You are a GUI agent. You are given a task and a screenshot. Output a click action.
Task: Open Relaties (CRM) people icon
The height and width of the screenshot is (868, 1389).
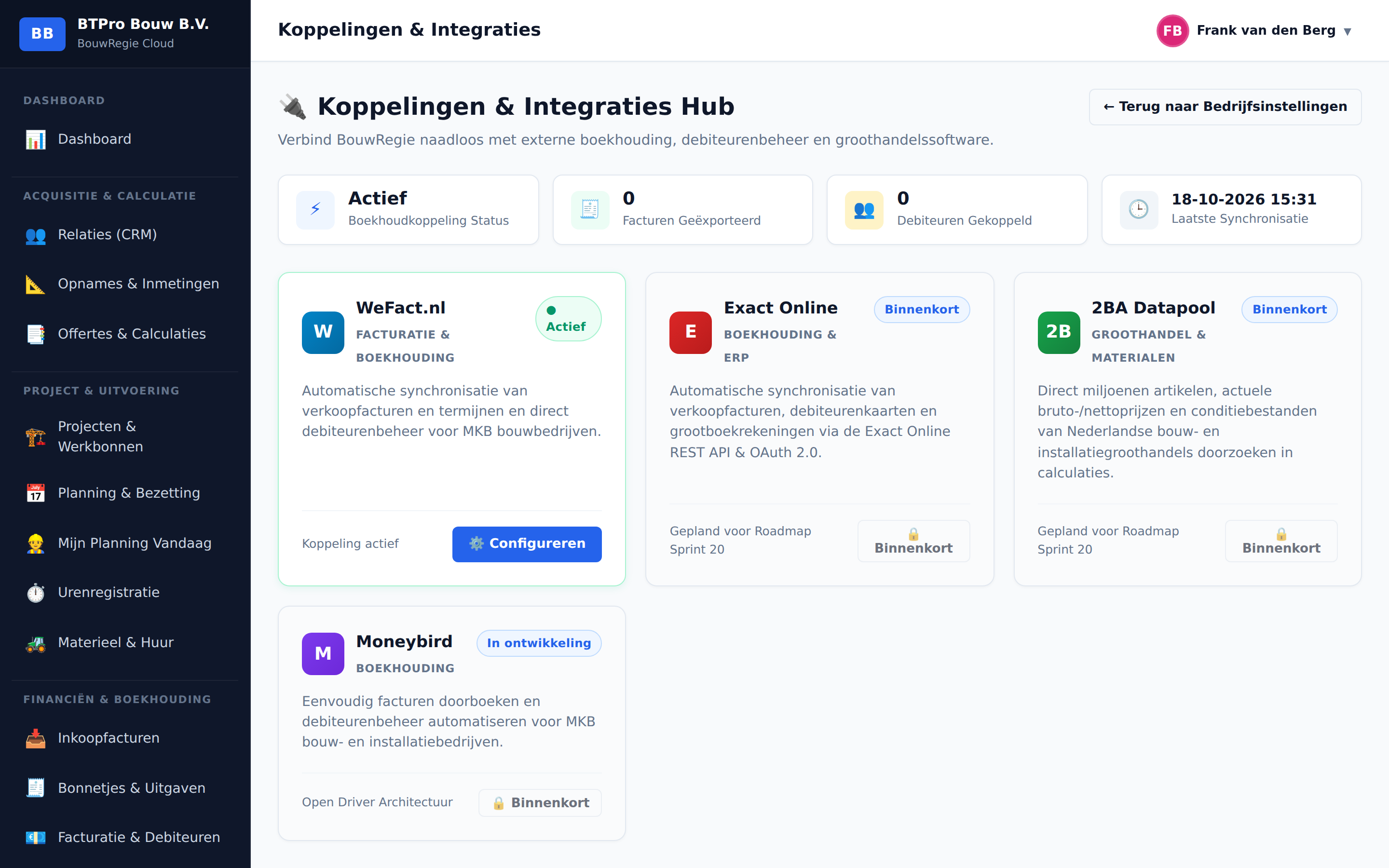[x=36, y=235]
